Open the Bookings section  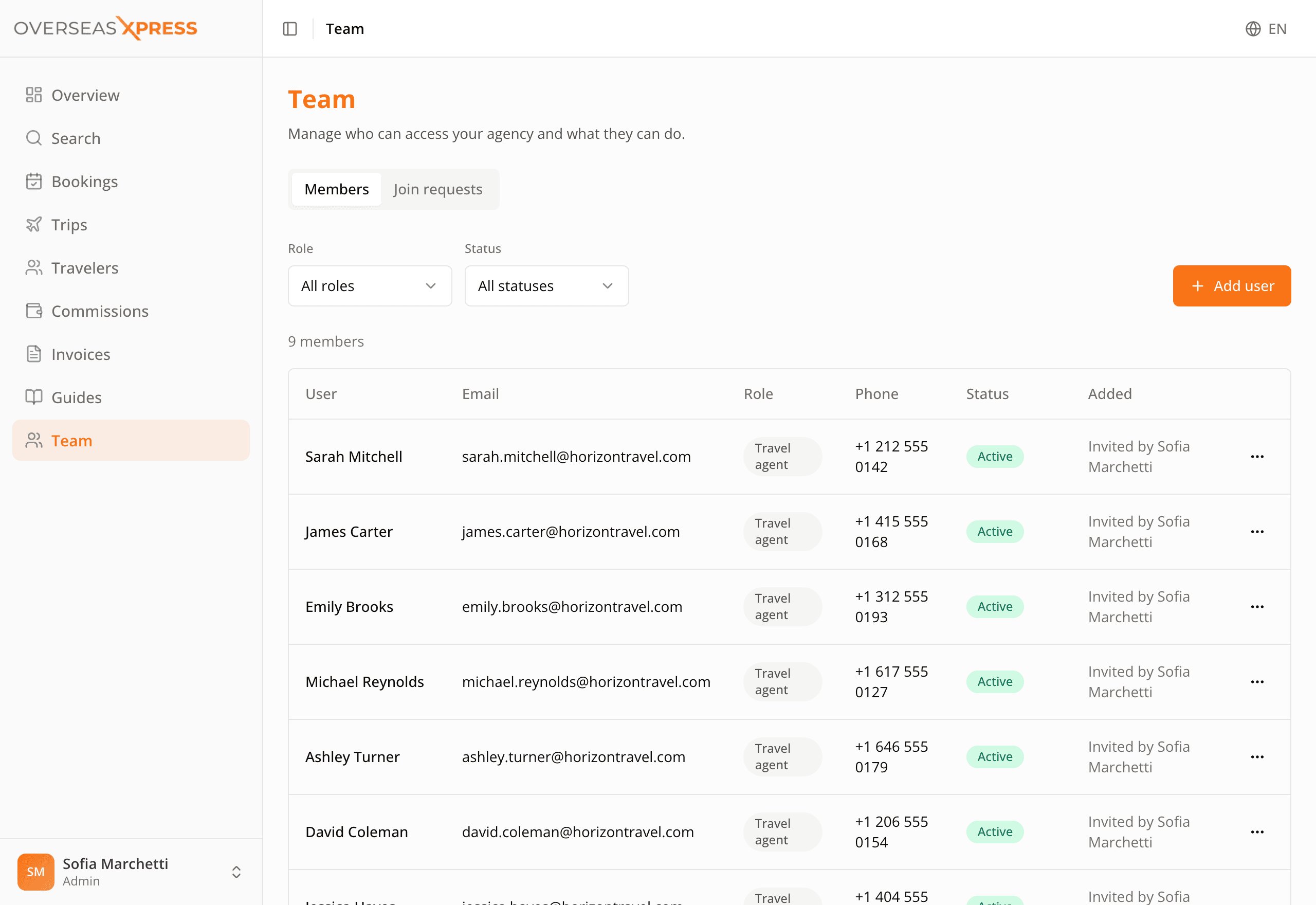(x=131, y=182)
